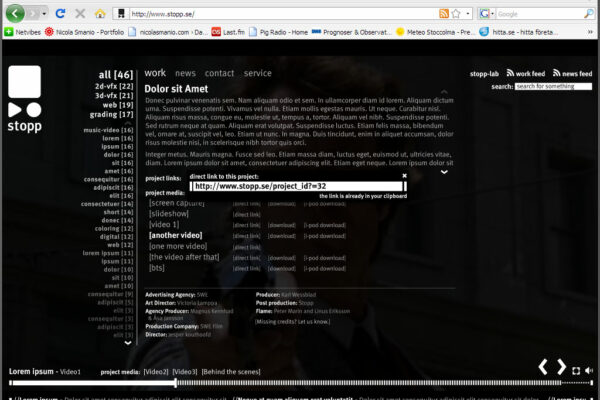Select the coloring [12] tag
This screenshot has height=400, width=600.
114,229
